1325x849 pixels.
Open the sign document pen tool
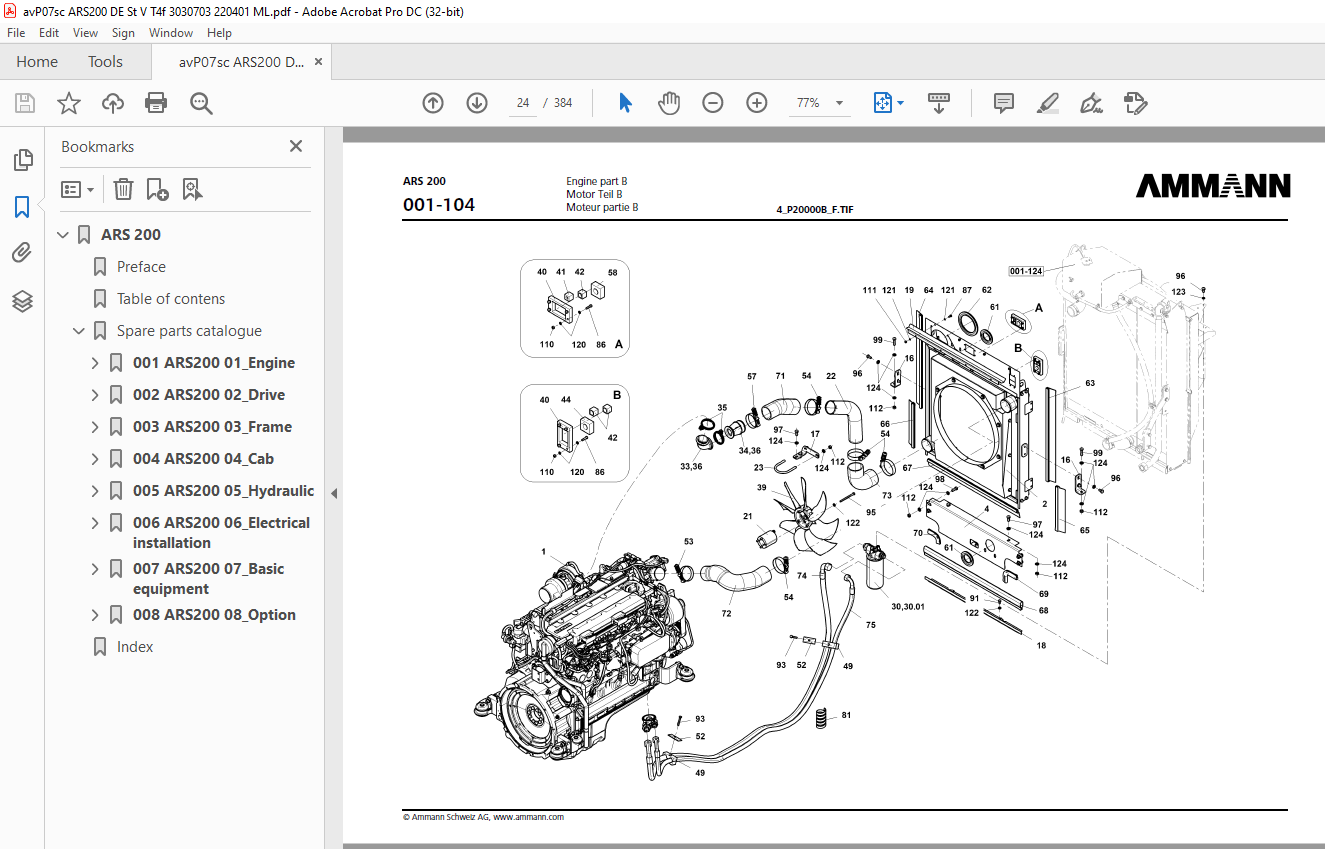1091,103
